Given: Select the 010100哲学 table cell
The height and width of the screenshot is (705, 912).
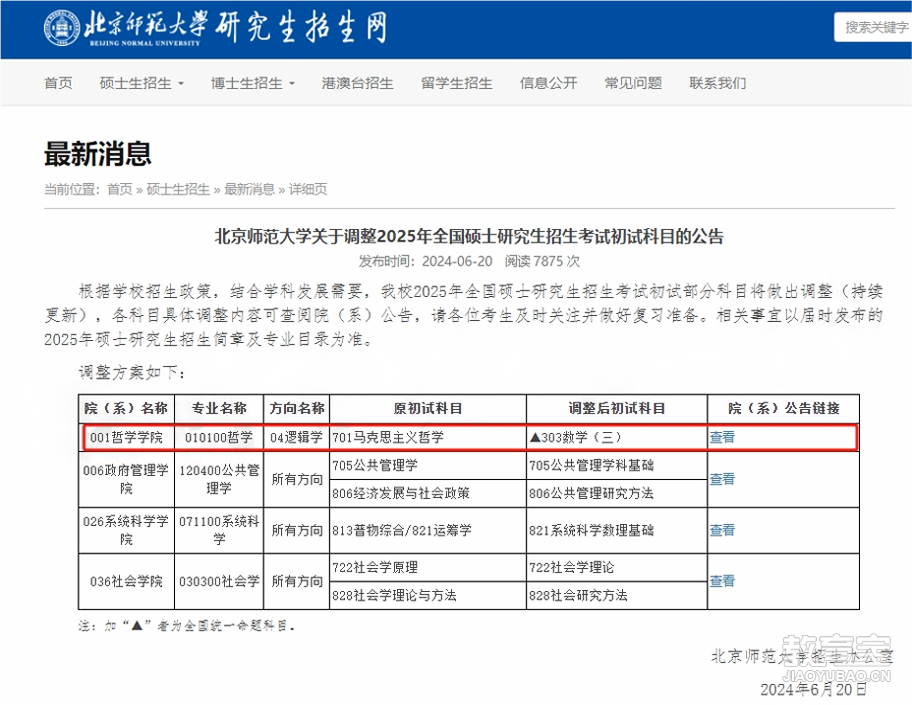Looking at the screenshot, I should point(219,437).
